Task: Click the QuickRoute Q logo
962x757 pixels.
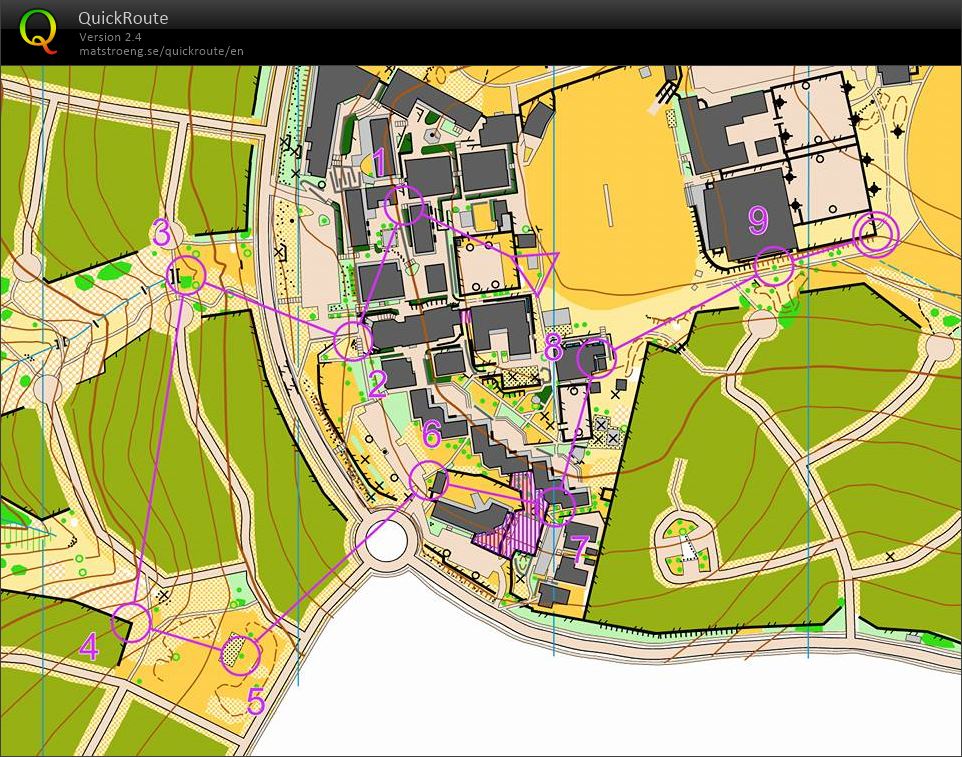Action: [40, 31]
